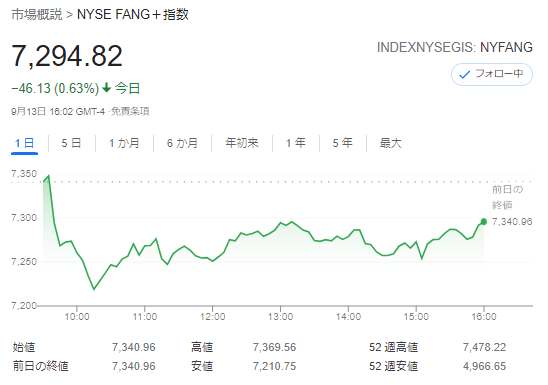Click the 今日 label beside the change
Screen dimensions: 548x385
click(128, 88)
